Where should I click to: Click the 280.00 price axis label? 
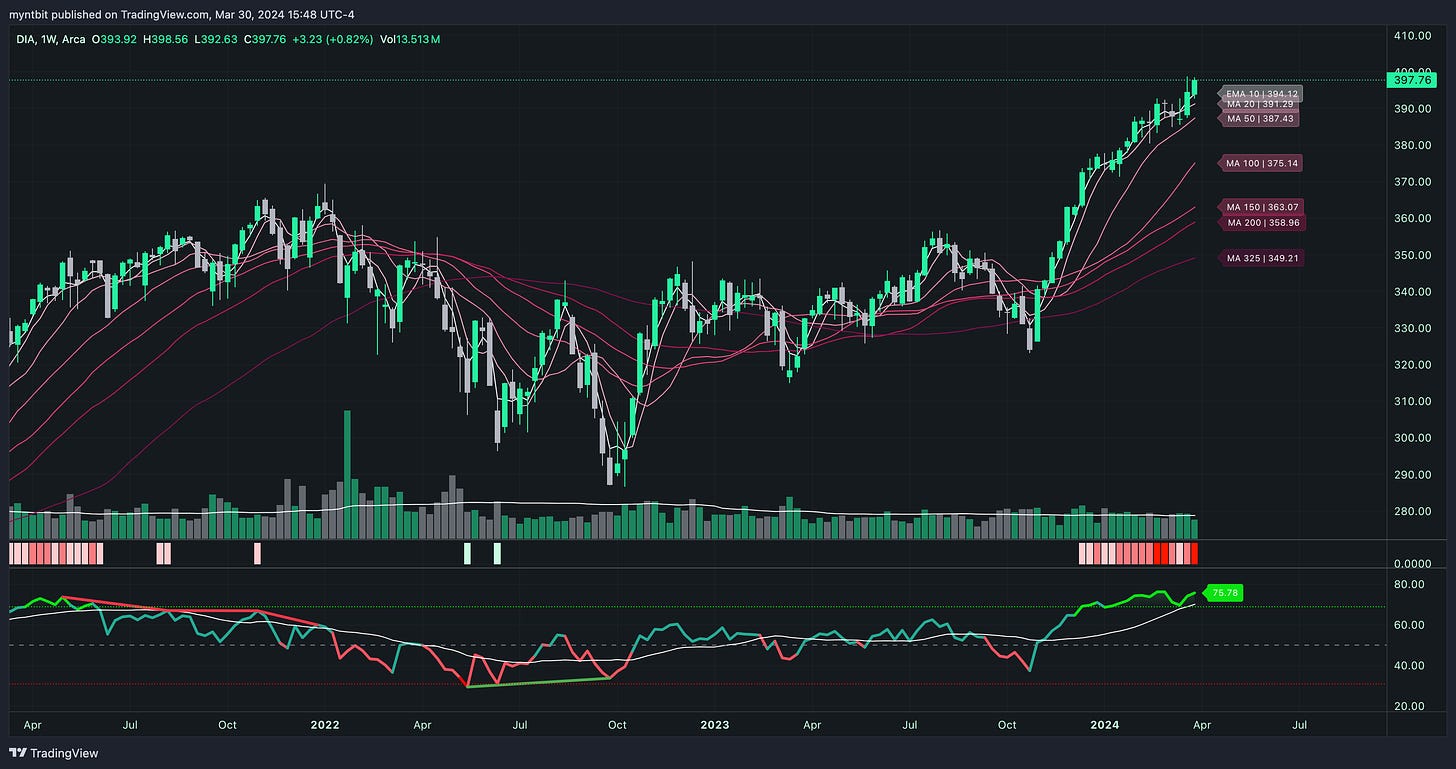1413,511
